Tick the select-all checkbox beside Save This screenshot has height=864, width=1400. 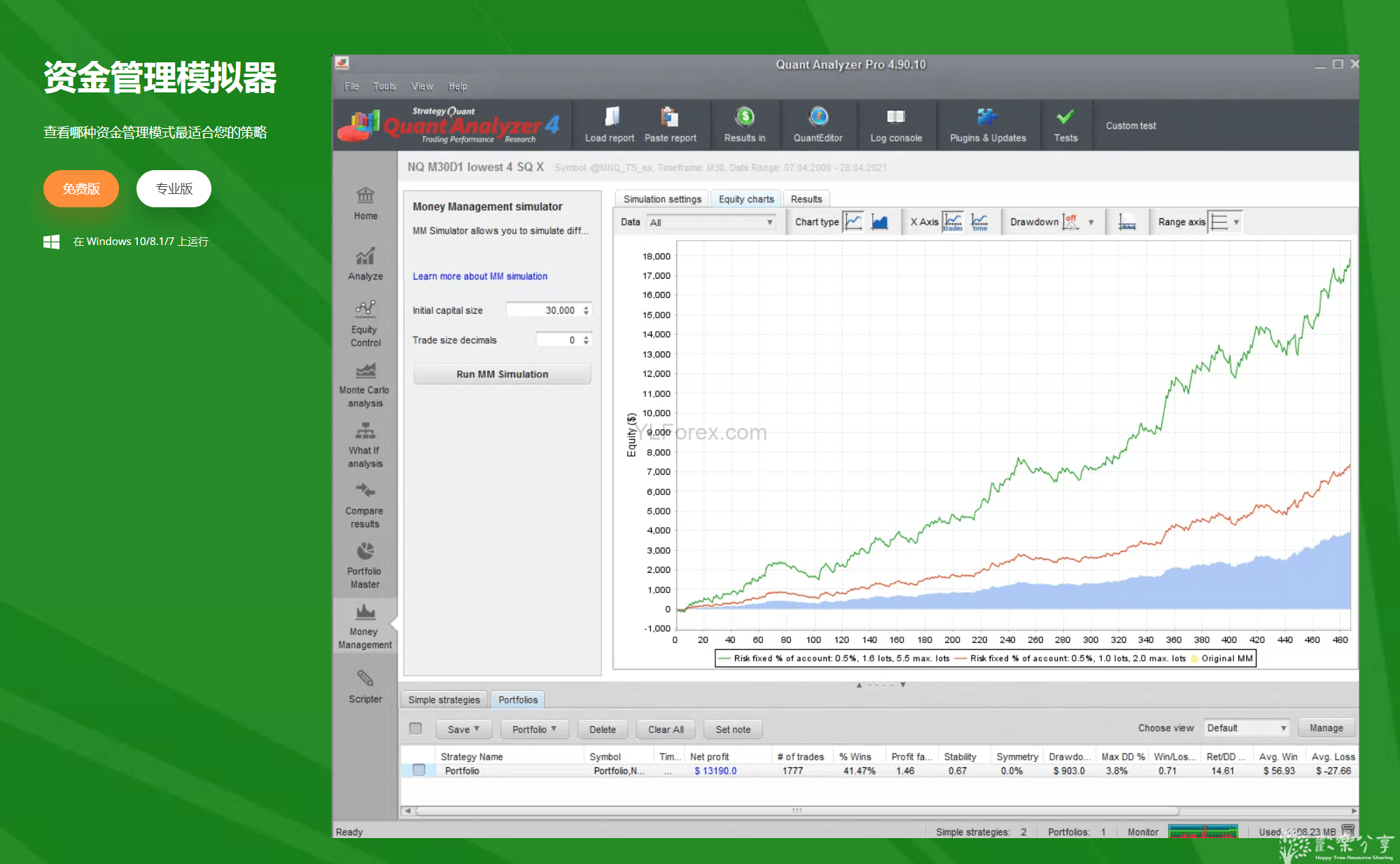[x=416, y=728]
